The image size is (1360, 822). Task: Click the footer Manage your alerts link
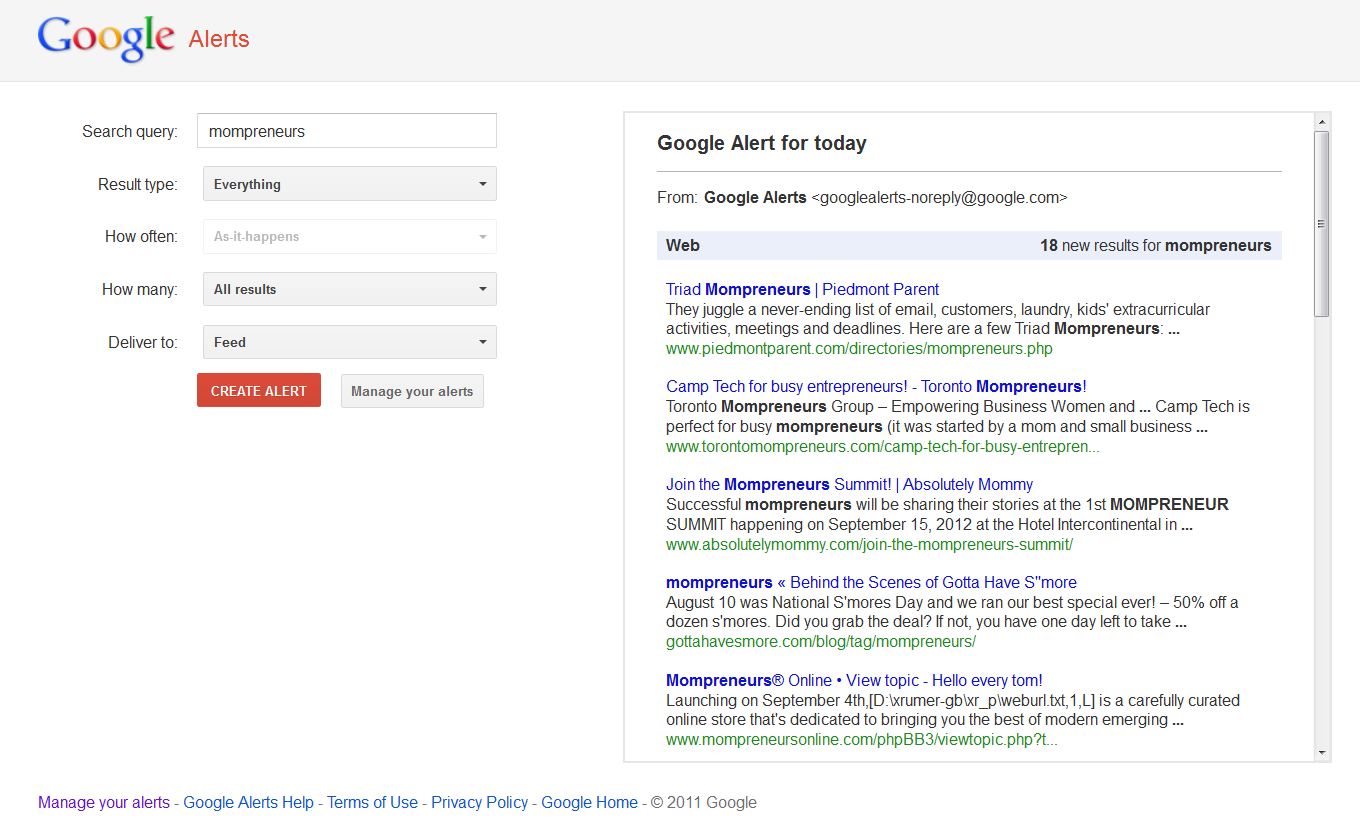tap(104, 802)
